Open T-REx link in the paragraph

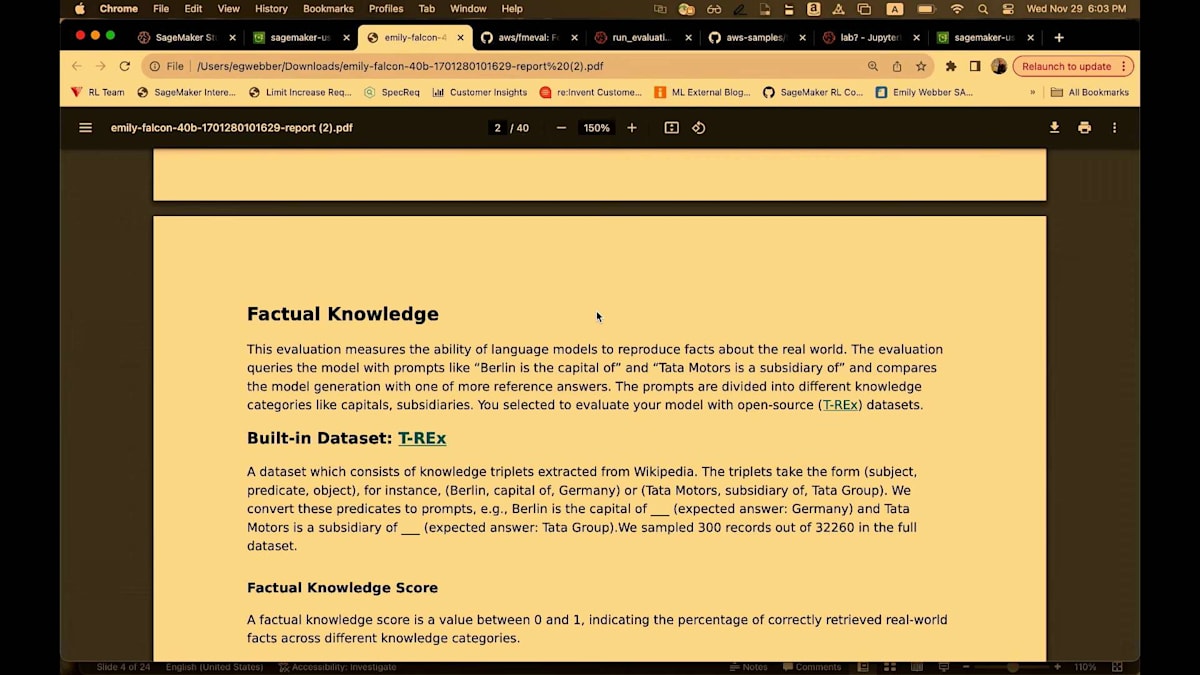840,405
